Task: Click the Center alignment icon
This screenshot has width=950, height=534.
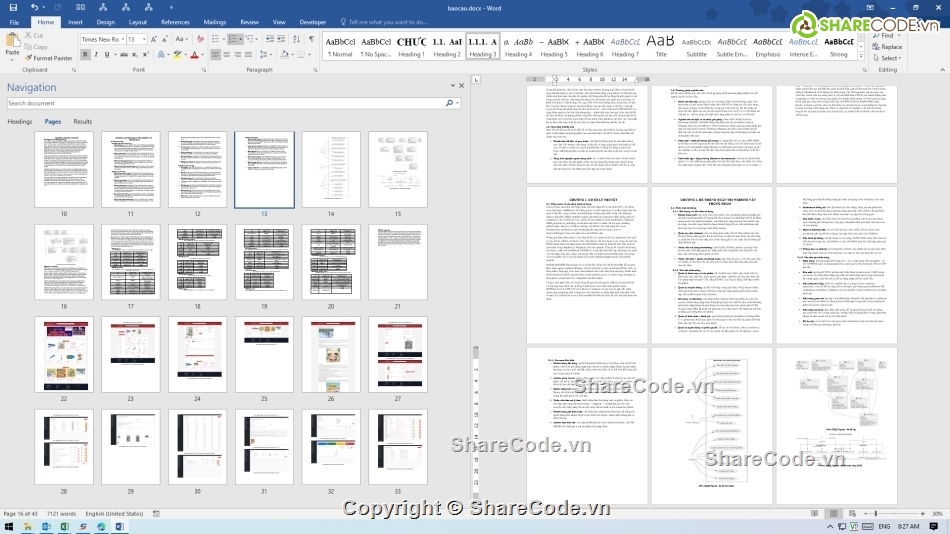Action: 228,55
